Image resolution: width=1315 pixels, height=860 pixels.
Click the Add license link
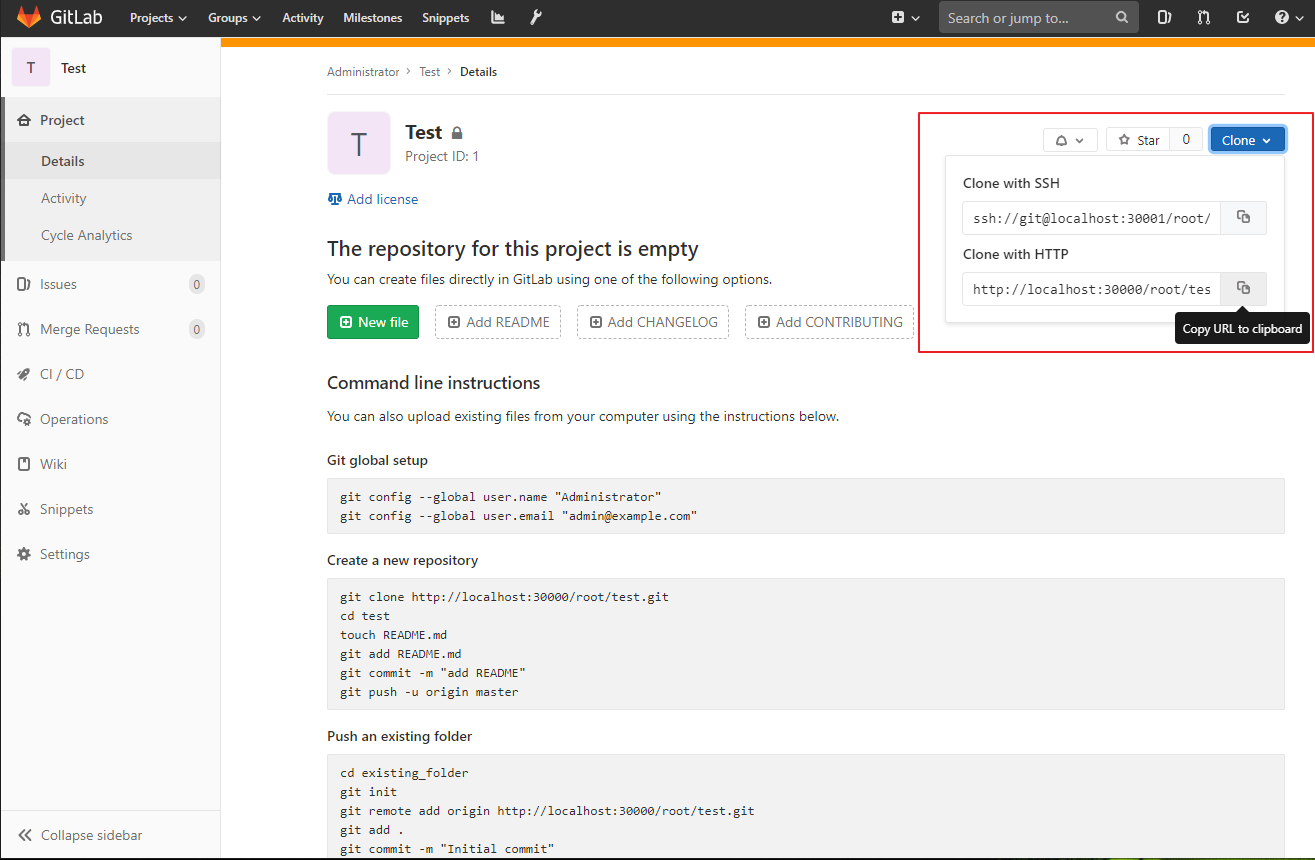(x=373, y=199)
